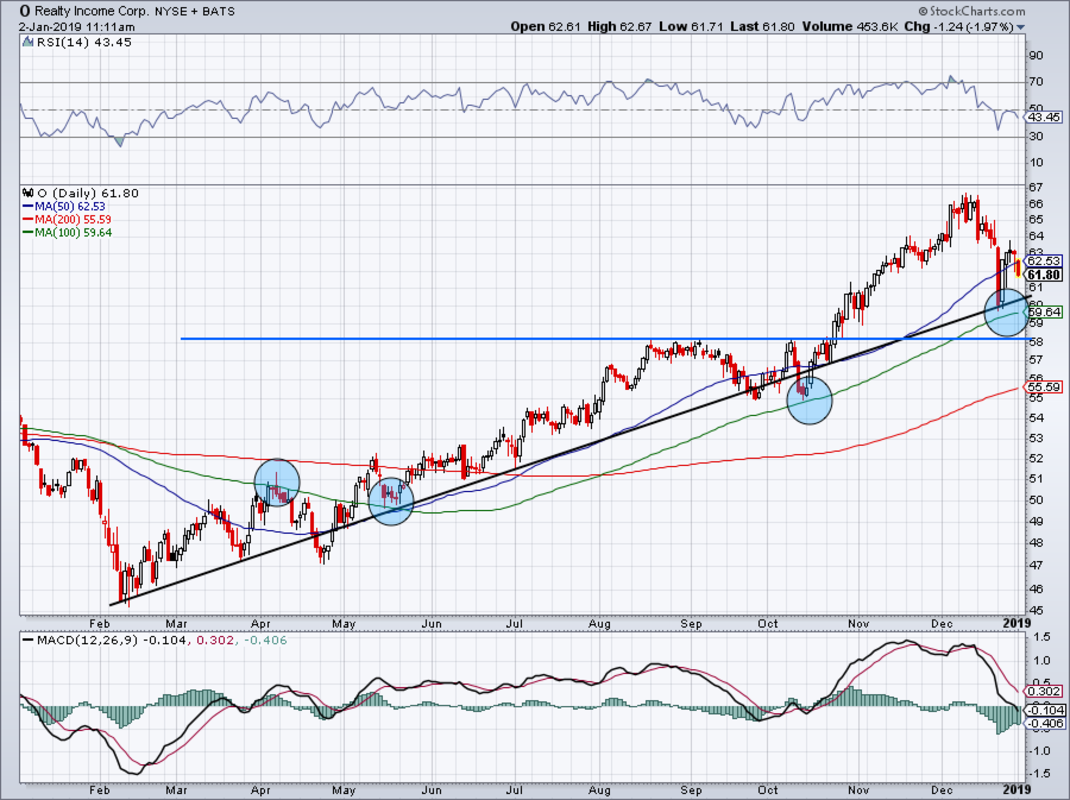Click the 45 price axis label
The height and width of the screenshot is (800, 1070).
pyautogui.click(x=1036, y=611)
